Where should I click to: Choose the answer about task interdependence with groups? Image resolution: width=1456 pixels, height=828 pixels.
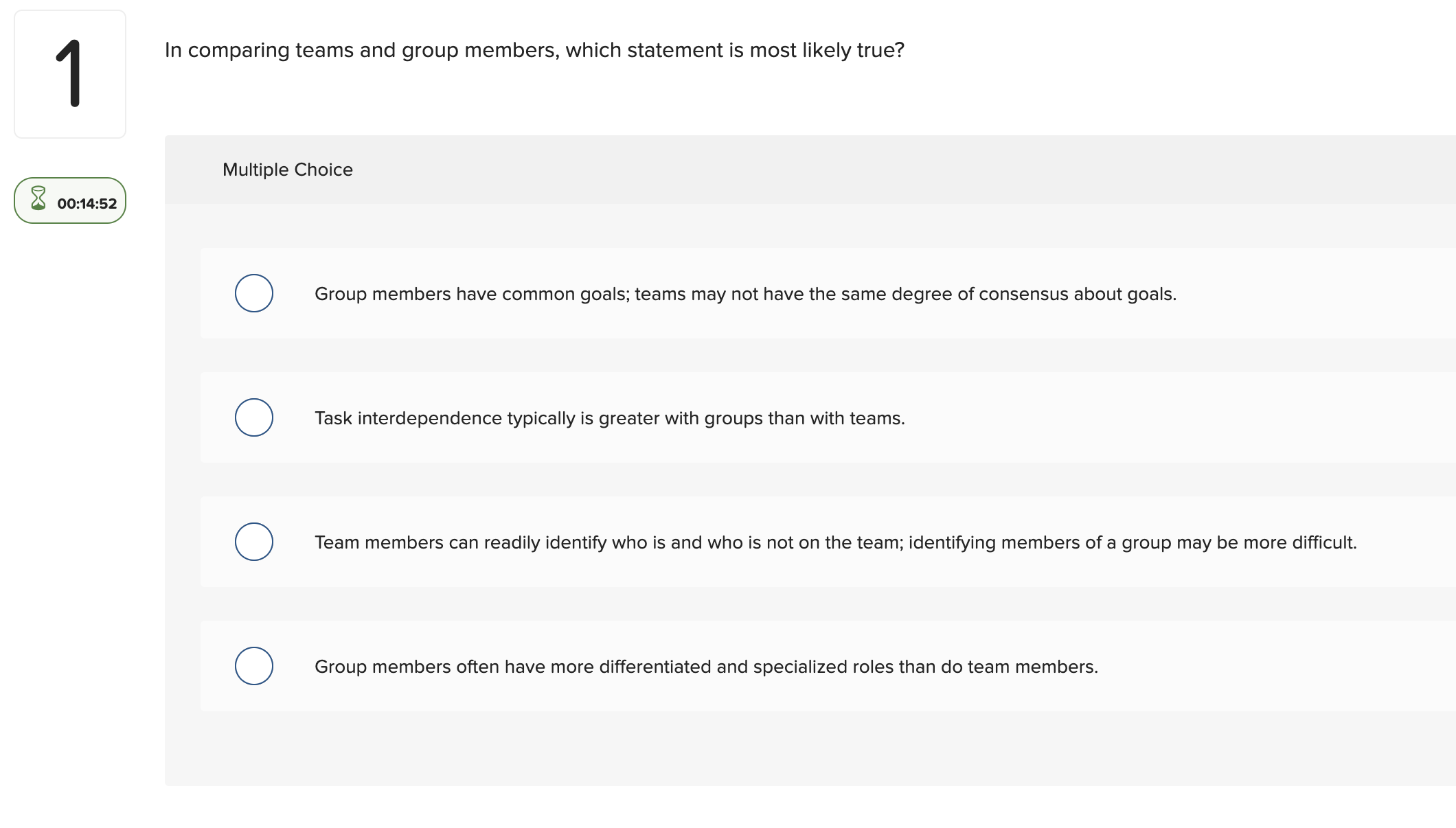pyautogui.click(x=609, y=417)
